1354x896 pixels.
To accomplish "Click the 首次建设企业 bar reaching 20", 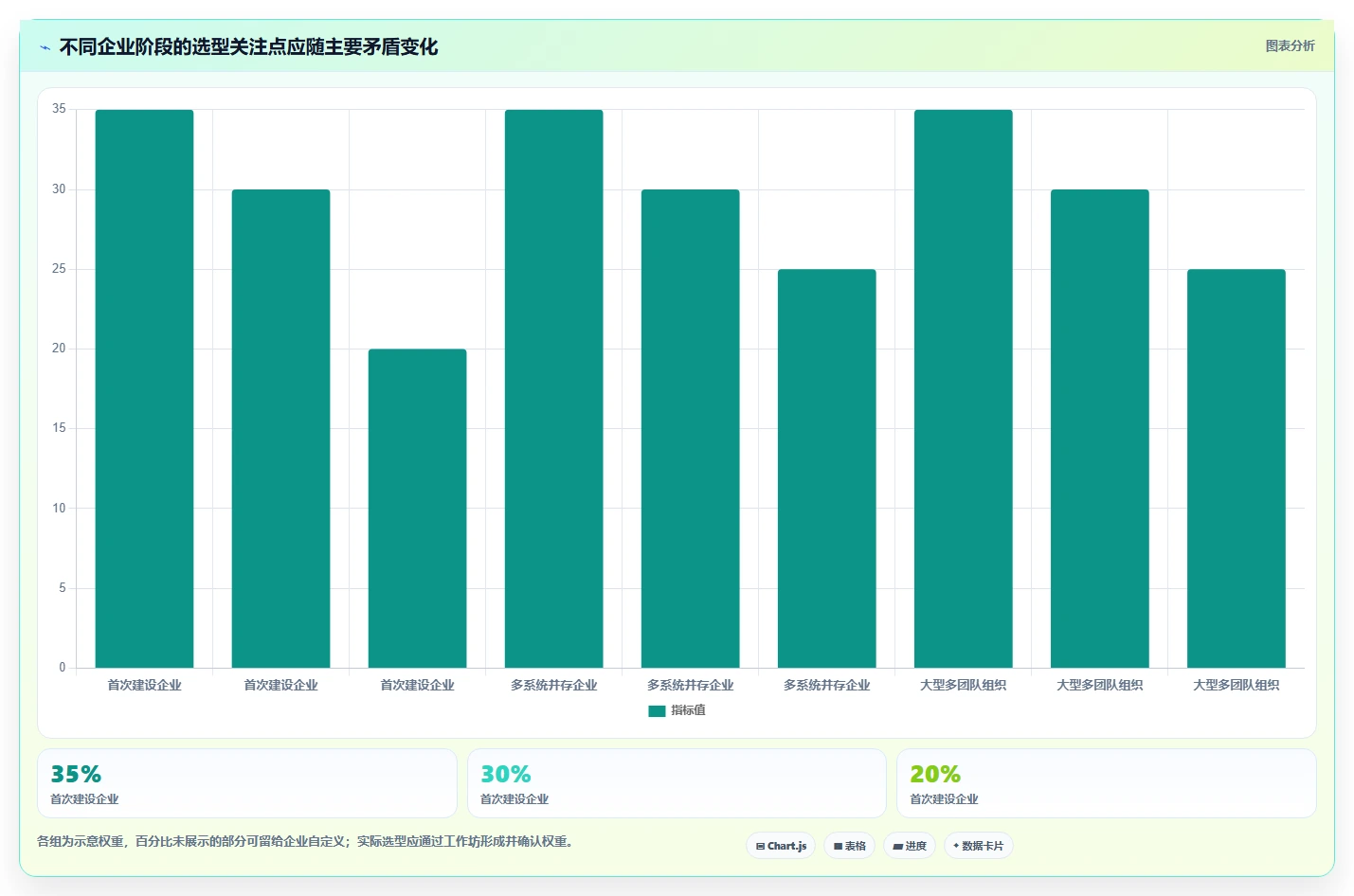I will (x=417, y=509).
